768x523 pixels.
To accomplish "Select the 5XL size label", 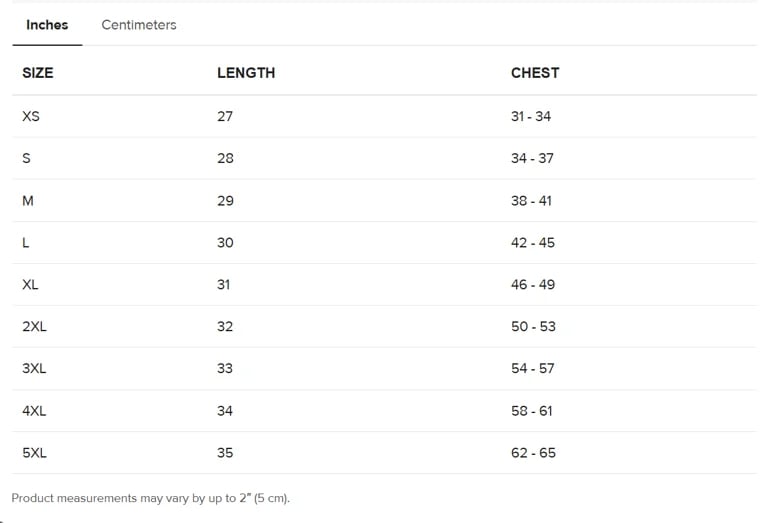I will (x=34, y=453).
